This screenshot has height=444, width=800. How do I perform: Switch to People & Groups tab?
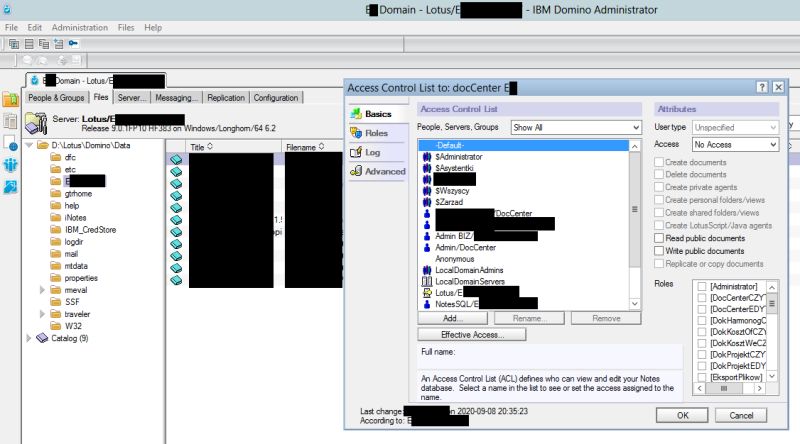56,97
